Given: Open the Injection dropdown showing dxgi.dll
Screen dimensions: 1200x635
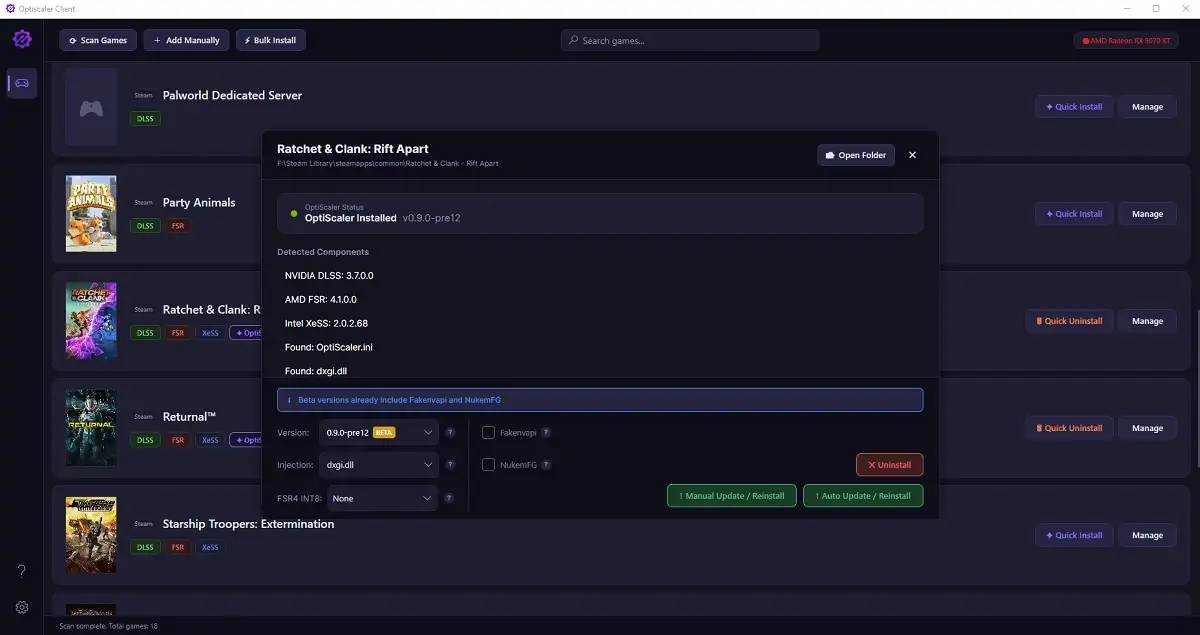Looking at the screenshot, I should point(379,465).
